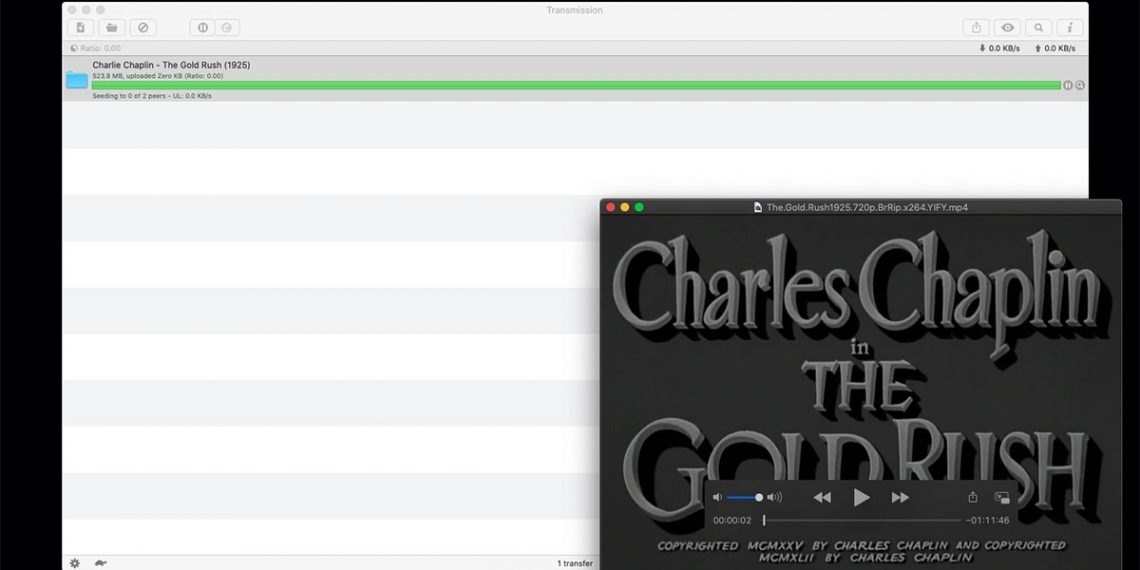Pause the Gold Rush torrent with its pause icon
Viewport: 1140px width, 570px height.
click(1067, 85)
